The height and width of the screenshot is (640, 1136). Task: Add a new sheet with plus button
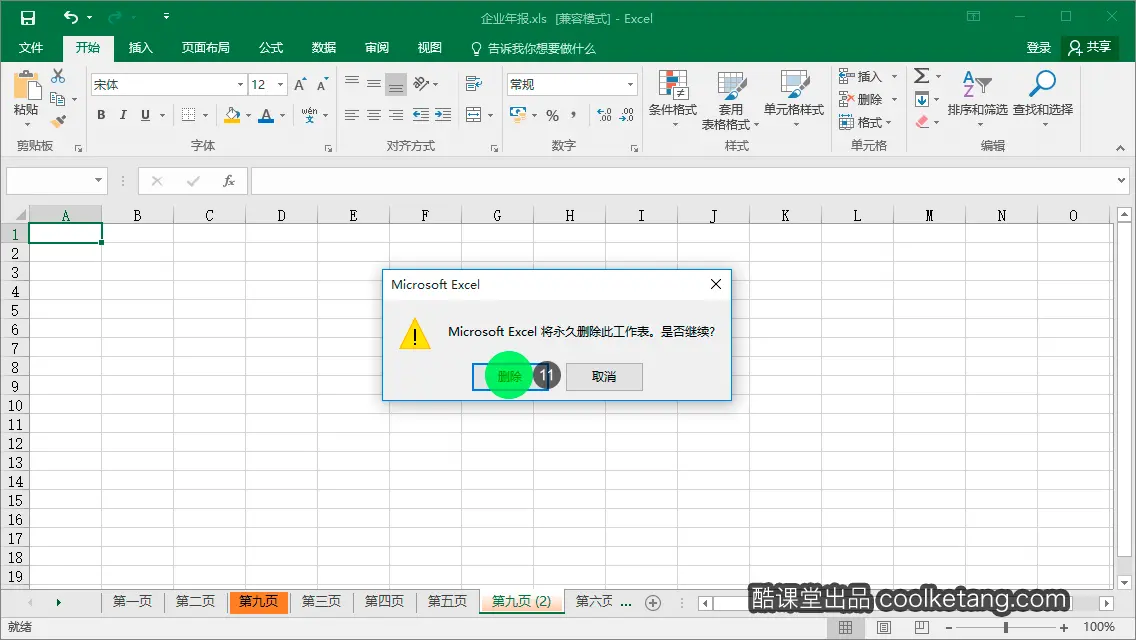[653, 603]
